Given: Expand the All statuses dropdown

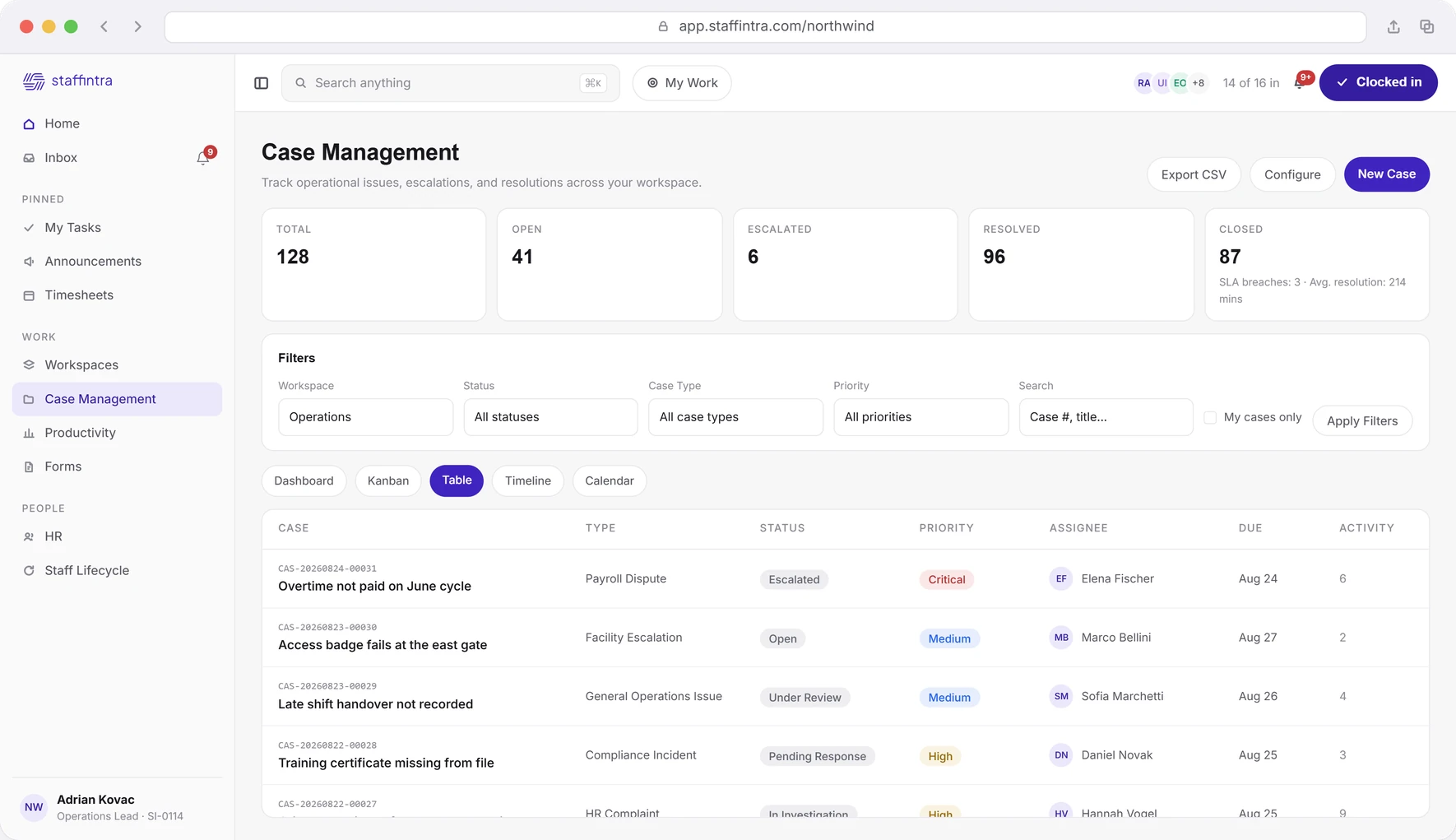Looking at the screenshot, I should point(550,417).
